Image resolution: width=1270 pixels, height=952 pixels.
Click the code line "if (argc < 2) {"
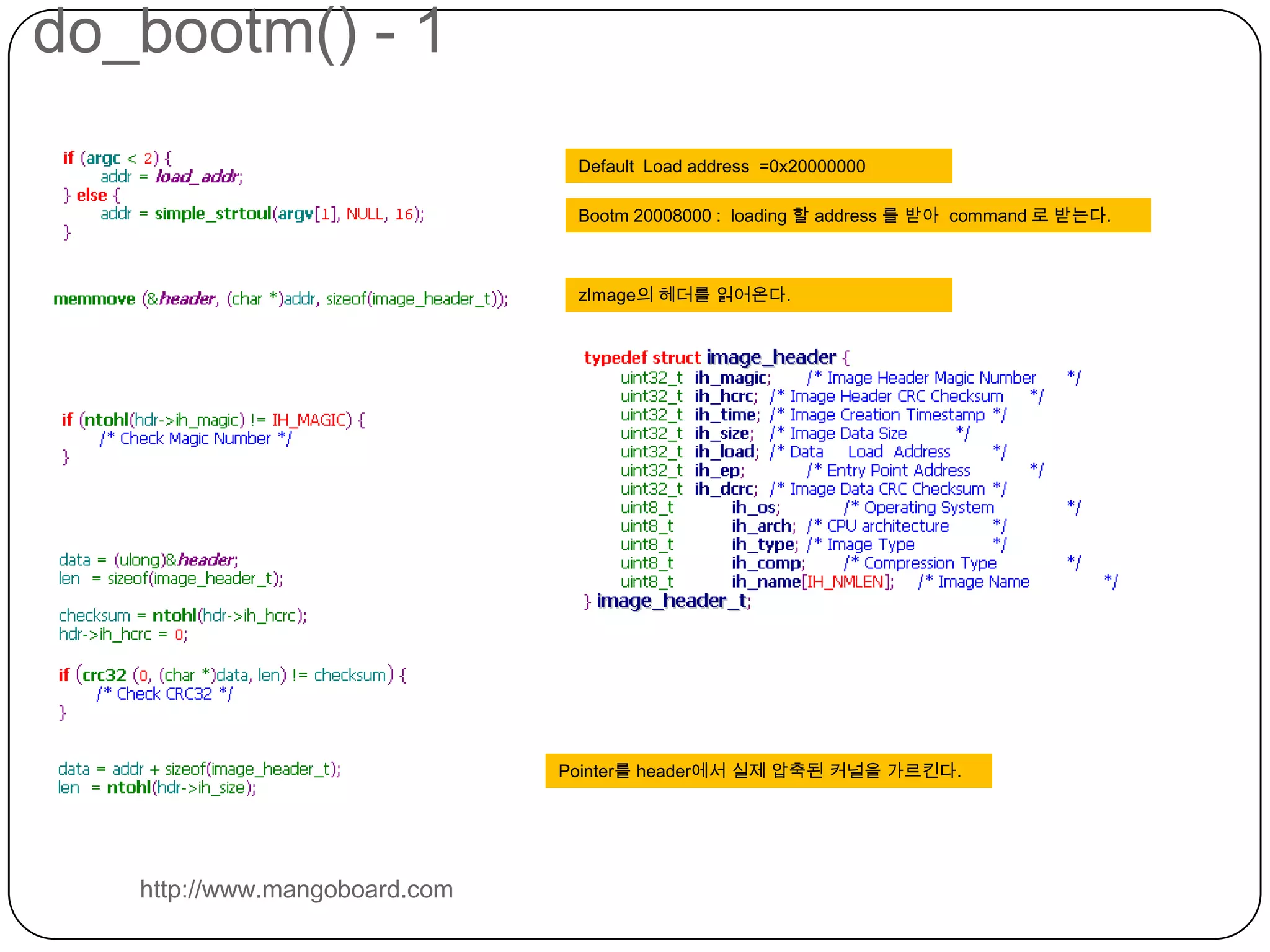117,158
